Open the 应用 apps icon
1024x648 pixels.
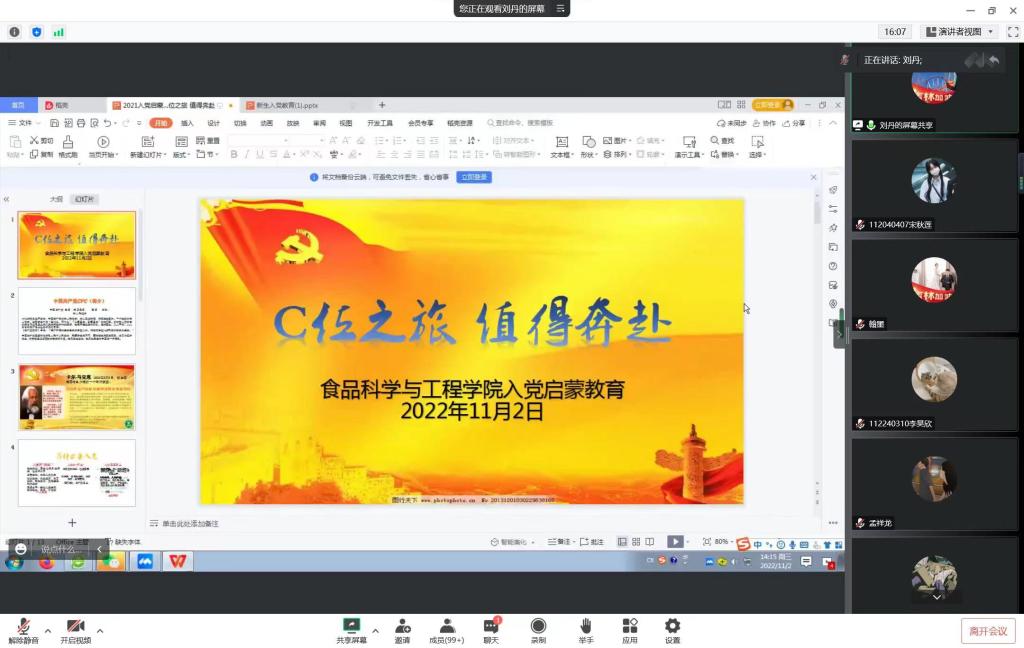pyautogui.click(x=630, y=626)
